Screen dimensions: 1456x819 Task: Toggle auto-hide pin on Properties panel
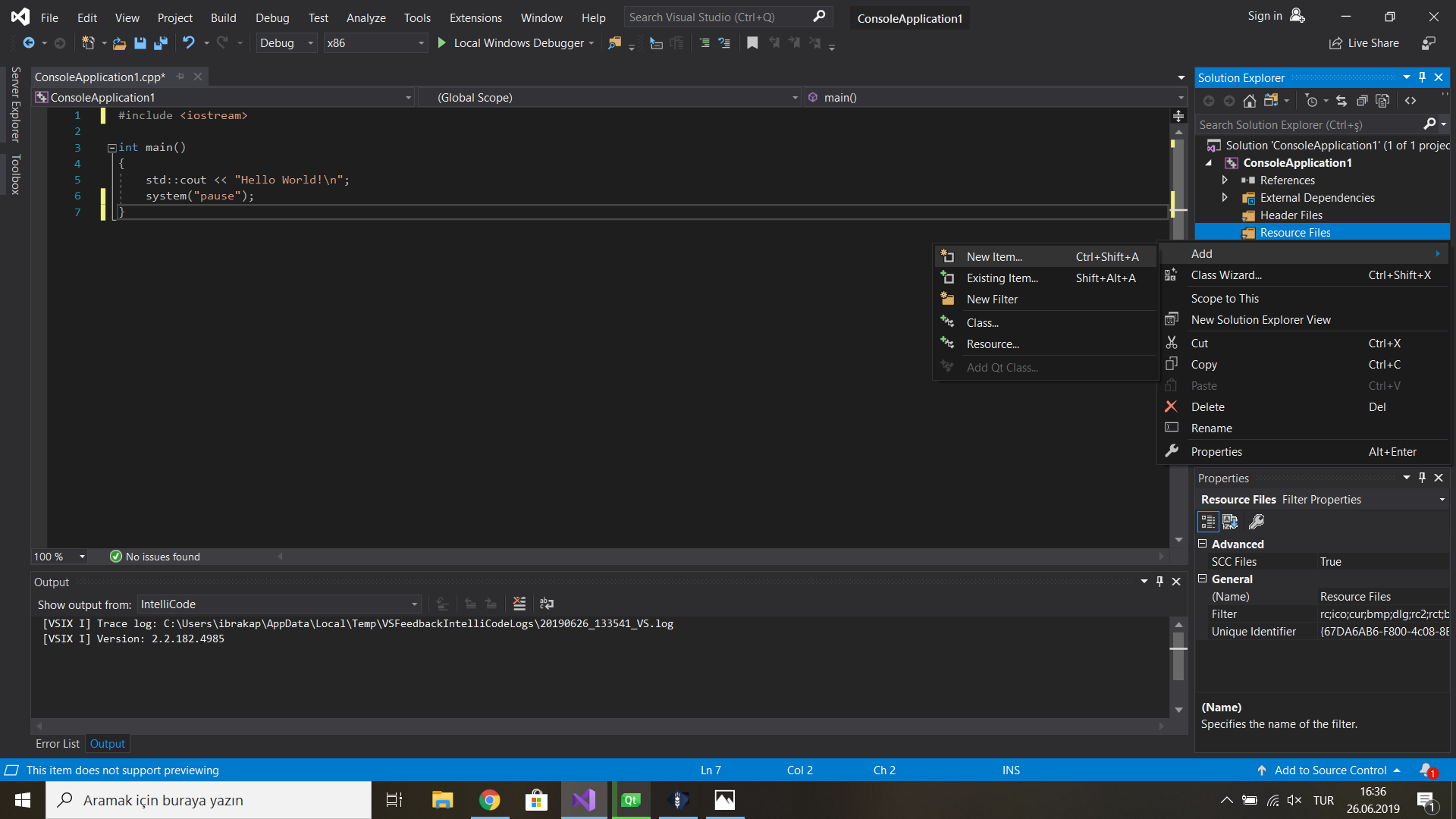point(1422,478)
